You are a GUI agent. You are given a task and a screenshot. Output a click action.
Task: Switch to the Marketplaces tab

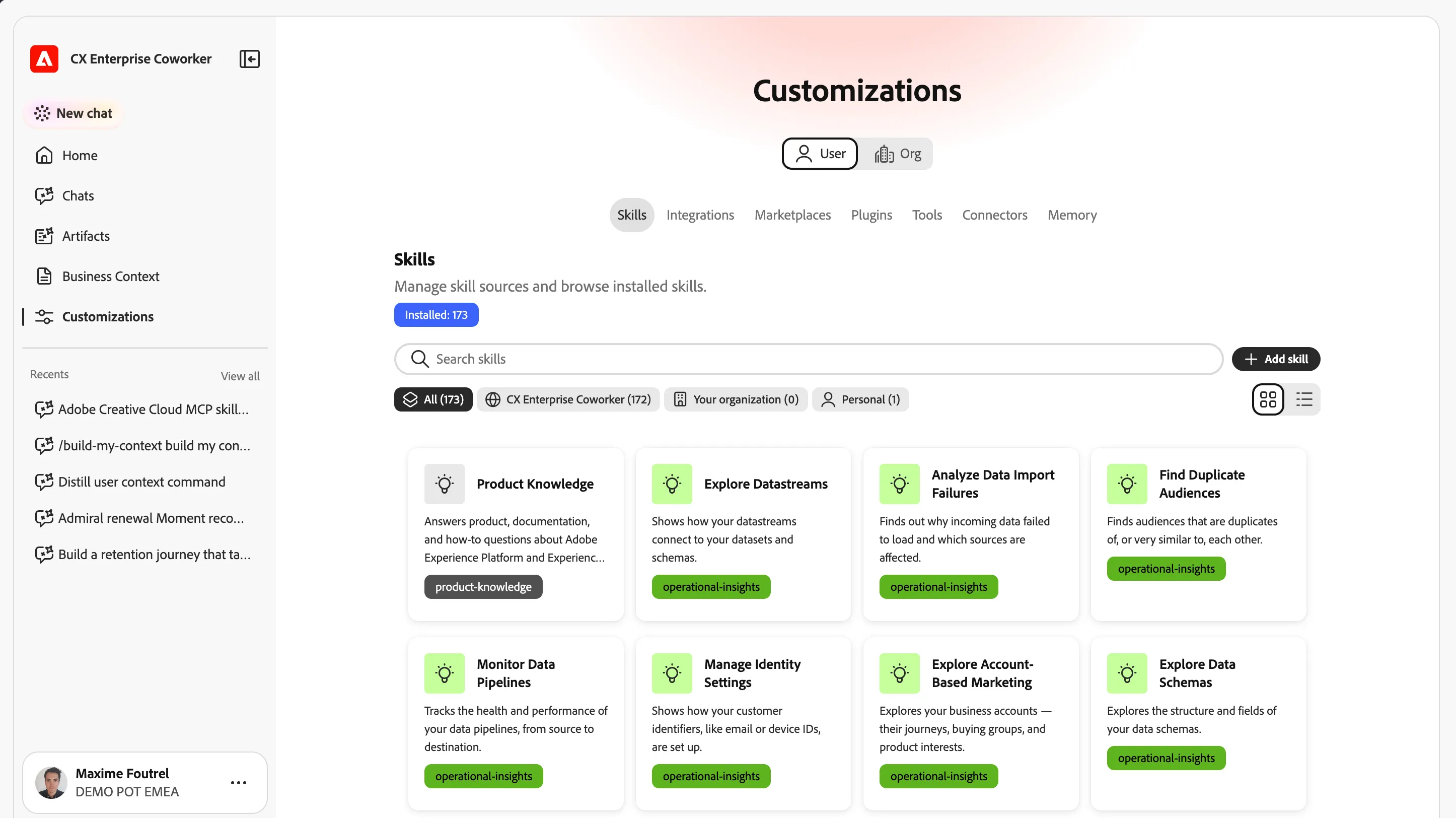(792, 215)
